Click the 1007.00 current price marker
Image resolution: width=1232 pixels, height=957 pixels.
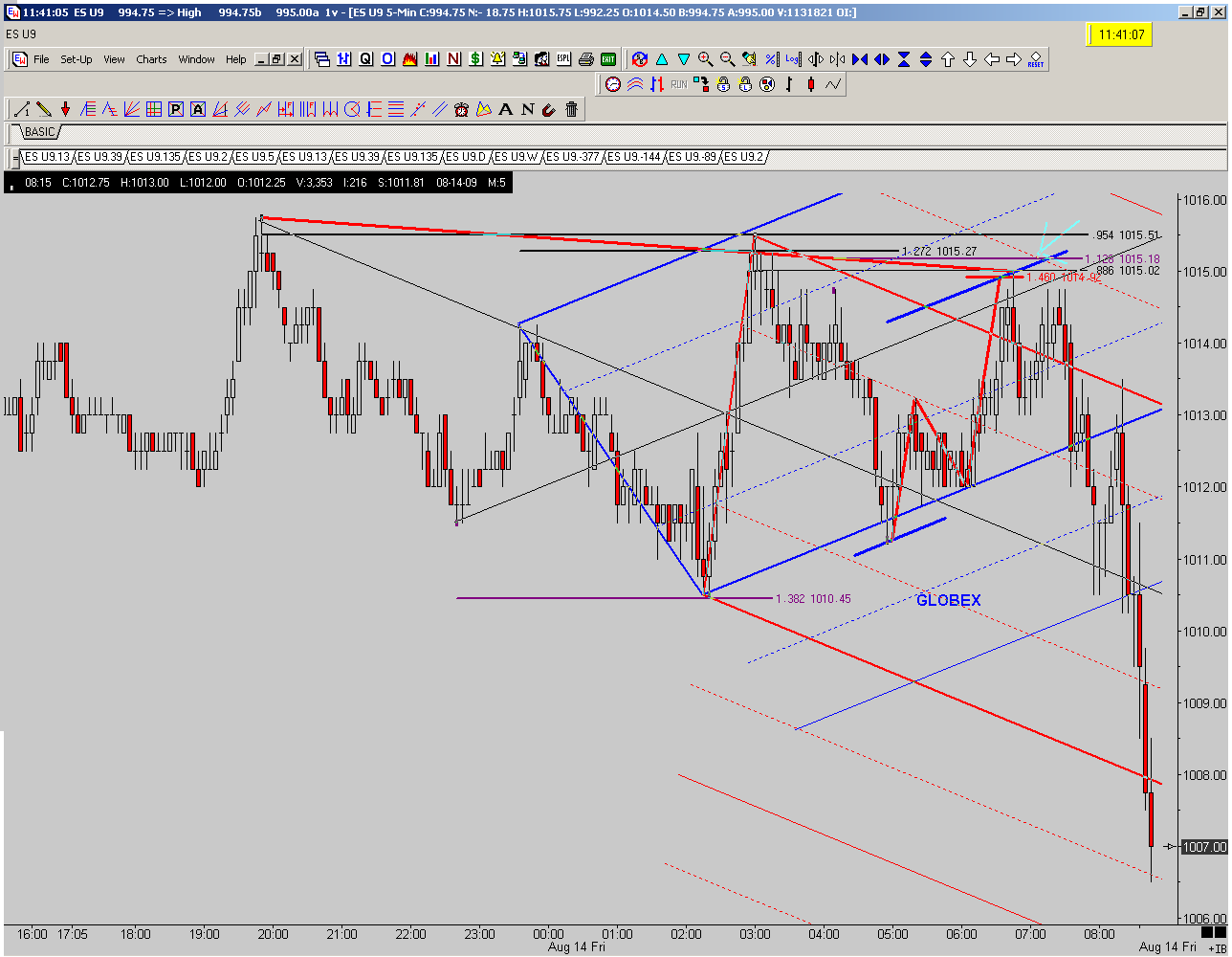click(1204, 847)
